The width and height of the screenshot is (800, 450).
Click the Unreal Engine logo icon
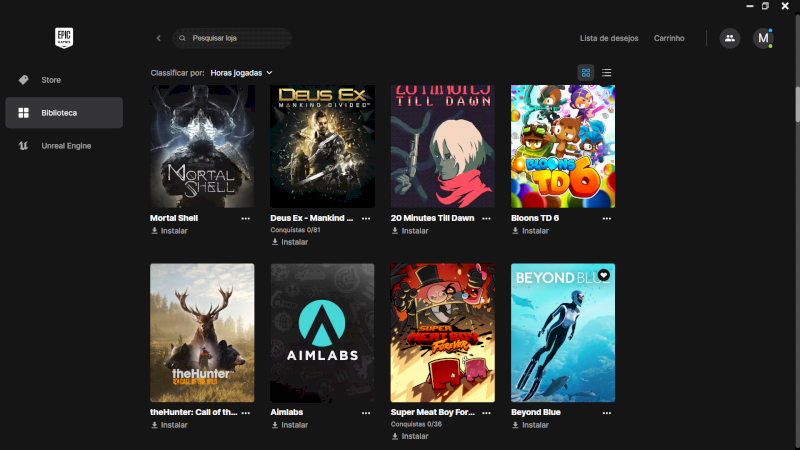click(23, 146)
